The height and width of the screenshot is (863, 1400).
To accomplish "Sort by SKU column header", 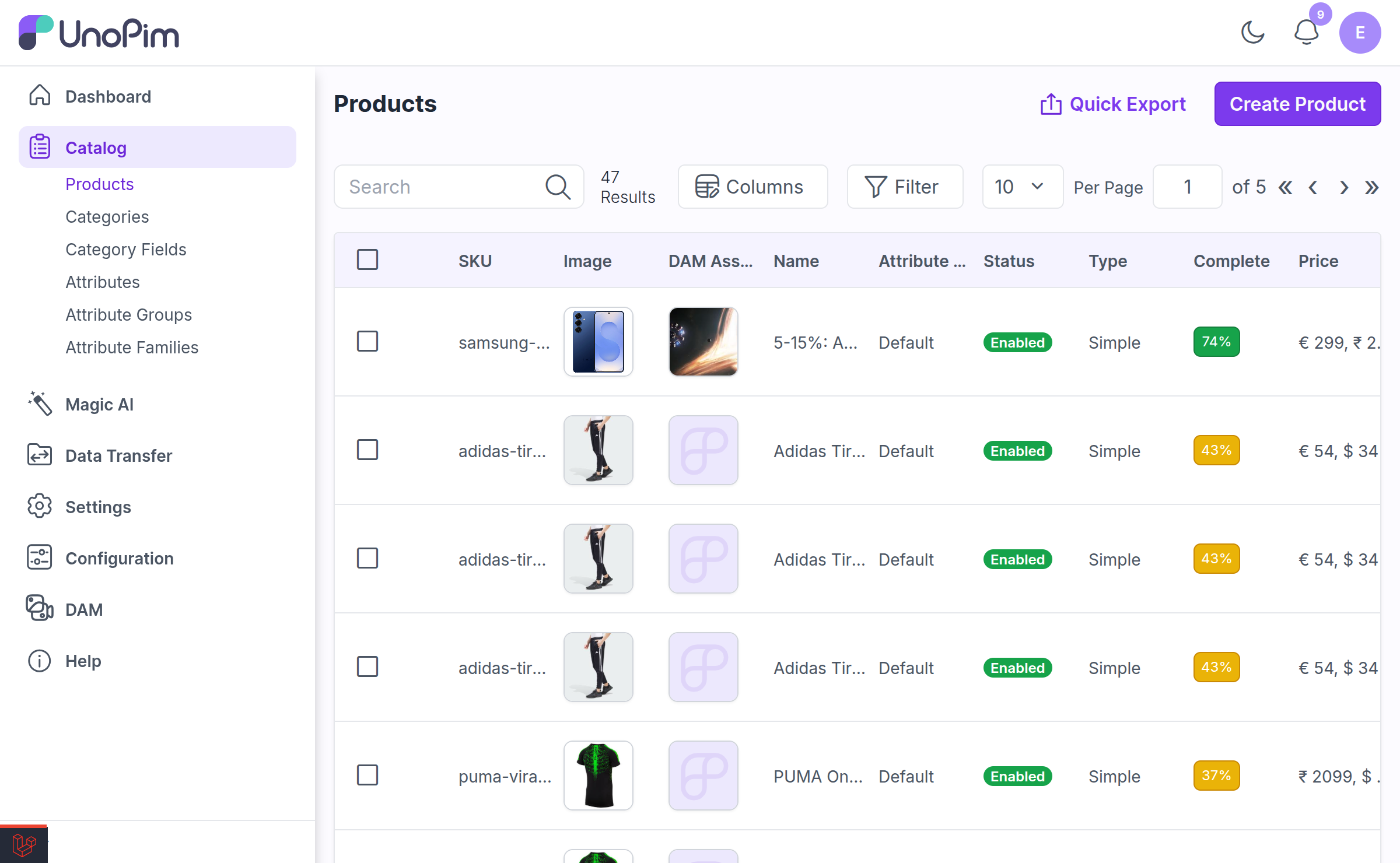I will [475, 261].
